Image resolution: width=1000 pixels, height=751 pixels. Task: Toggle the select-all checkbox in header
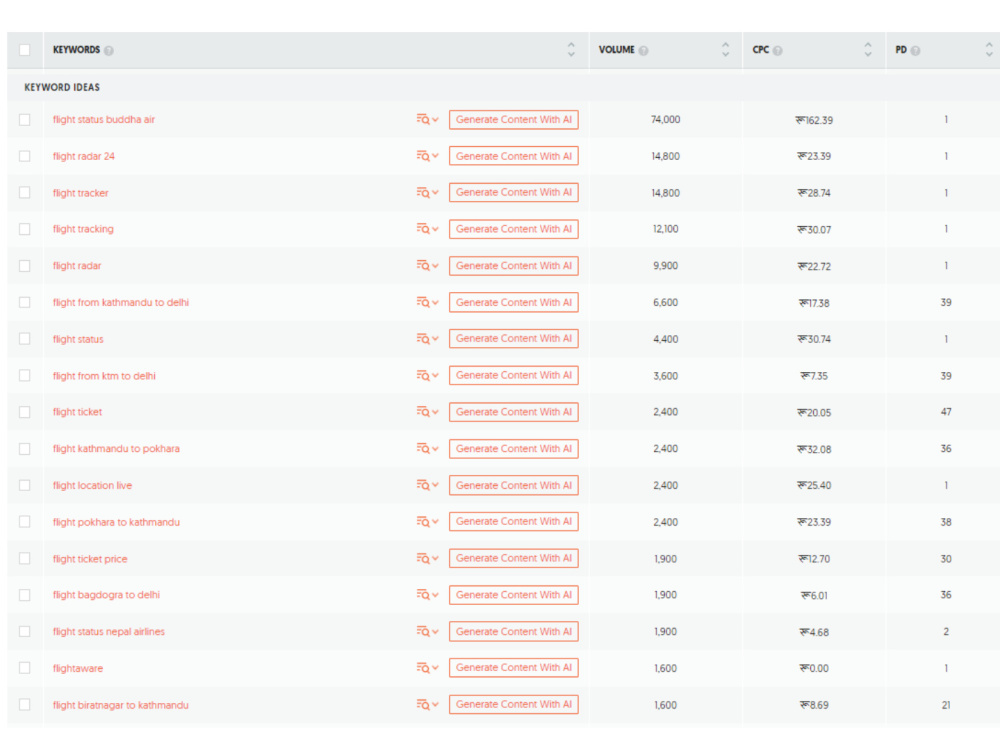click(x=25, y=50)
